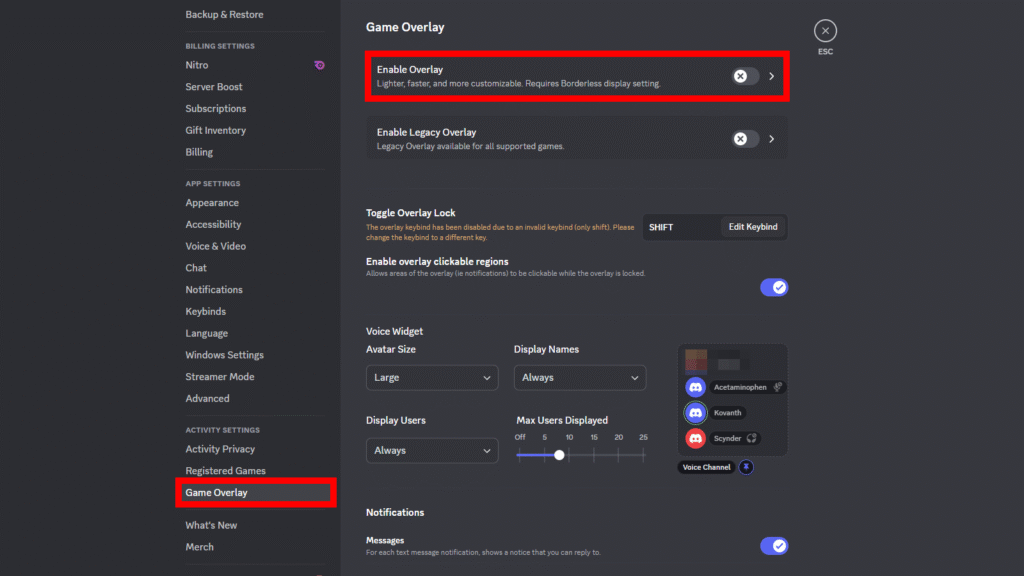Set Max Users slider to Off mark
The image size is (1024, 576).
pyautogui.click(x=520, y=455)
